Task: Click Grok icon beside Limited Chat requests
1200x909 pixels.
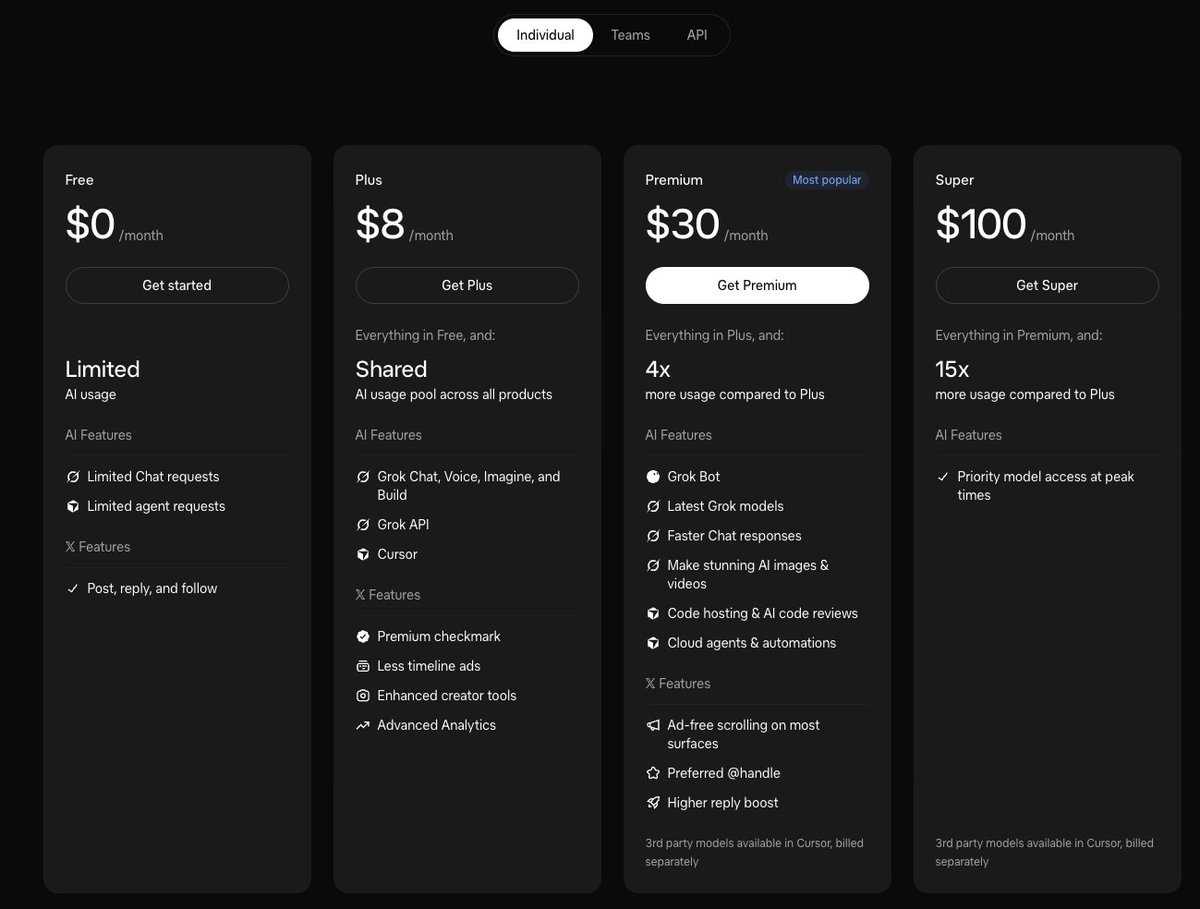Action: pos(73,477)
